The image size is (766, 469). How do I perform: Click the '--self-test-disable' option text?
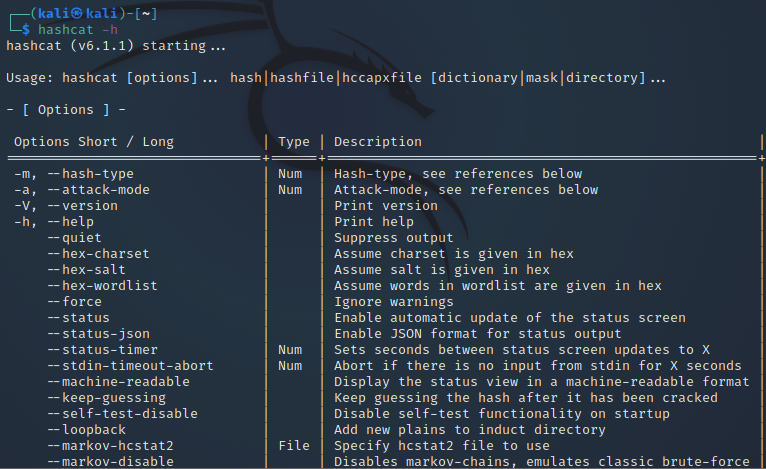click(x=122, y=414)
